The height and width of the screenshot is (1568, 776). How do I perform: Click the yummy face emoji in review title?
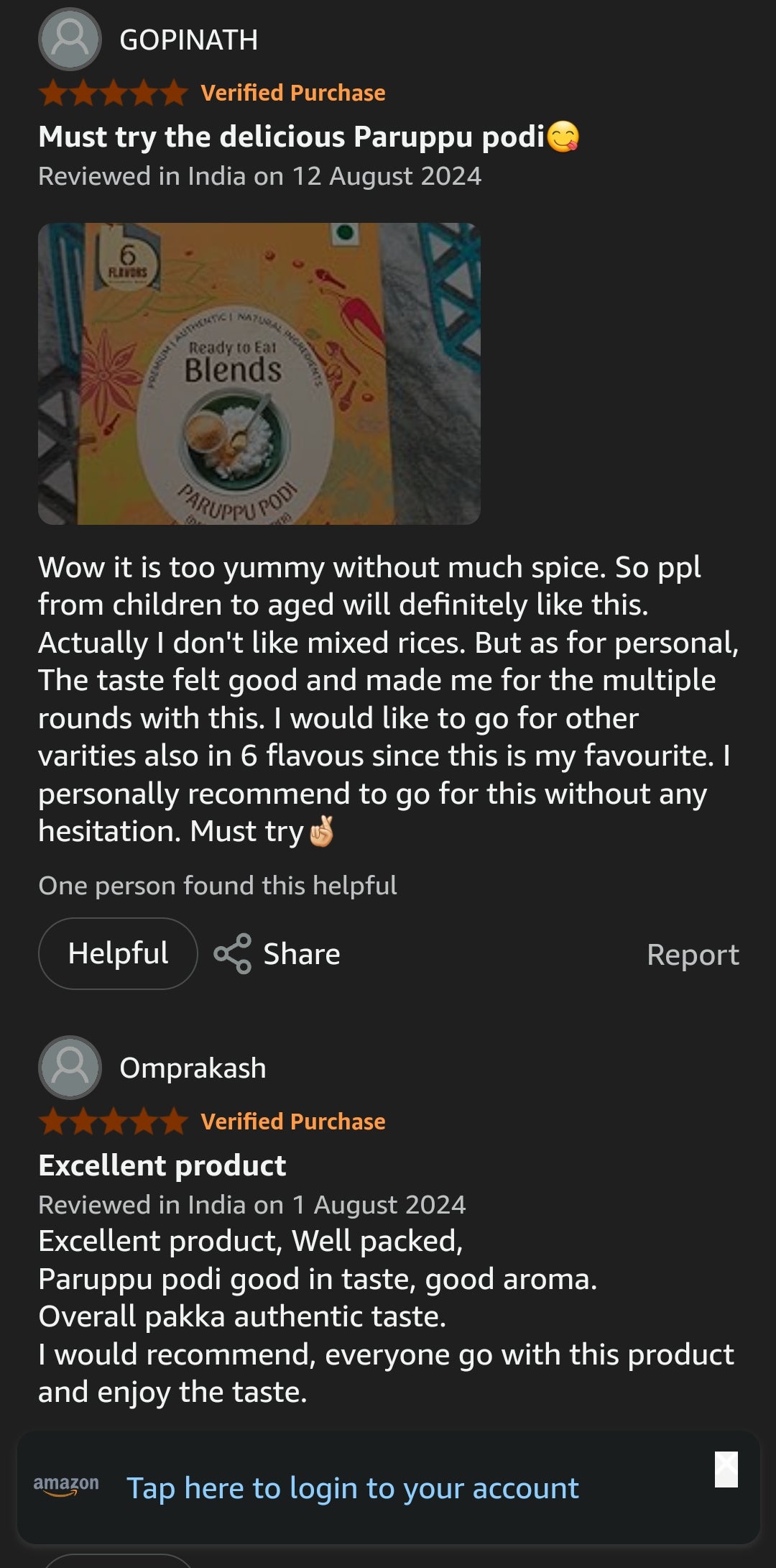click(x=563, y=137)
